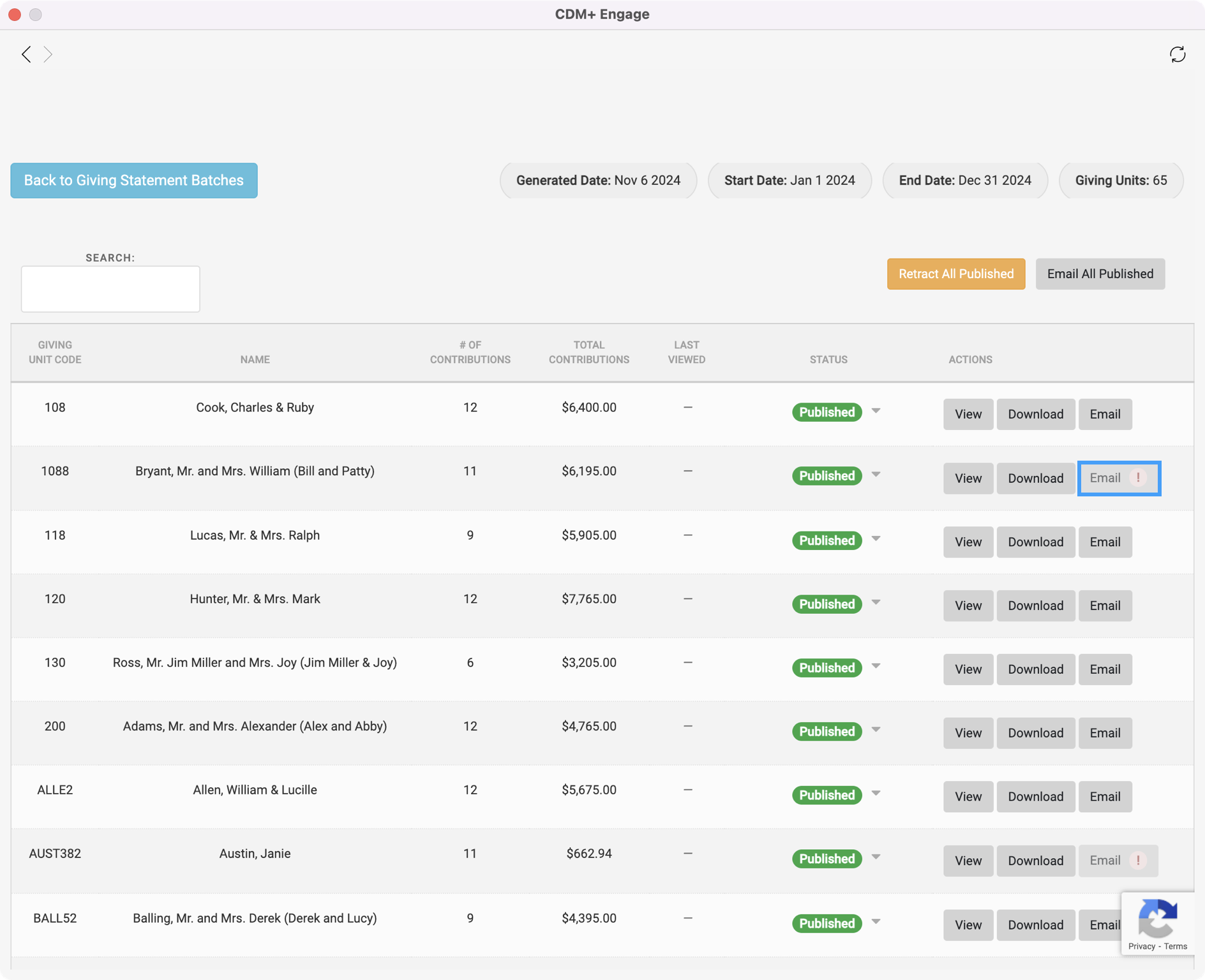Click the refresh icon
The image size is (1205, 980).
tap(1177, 54)
